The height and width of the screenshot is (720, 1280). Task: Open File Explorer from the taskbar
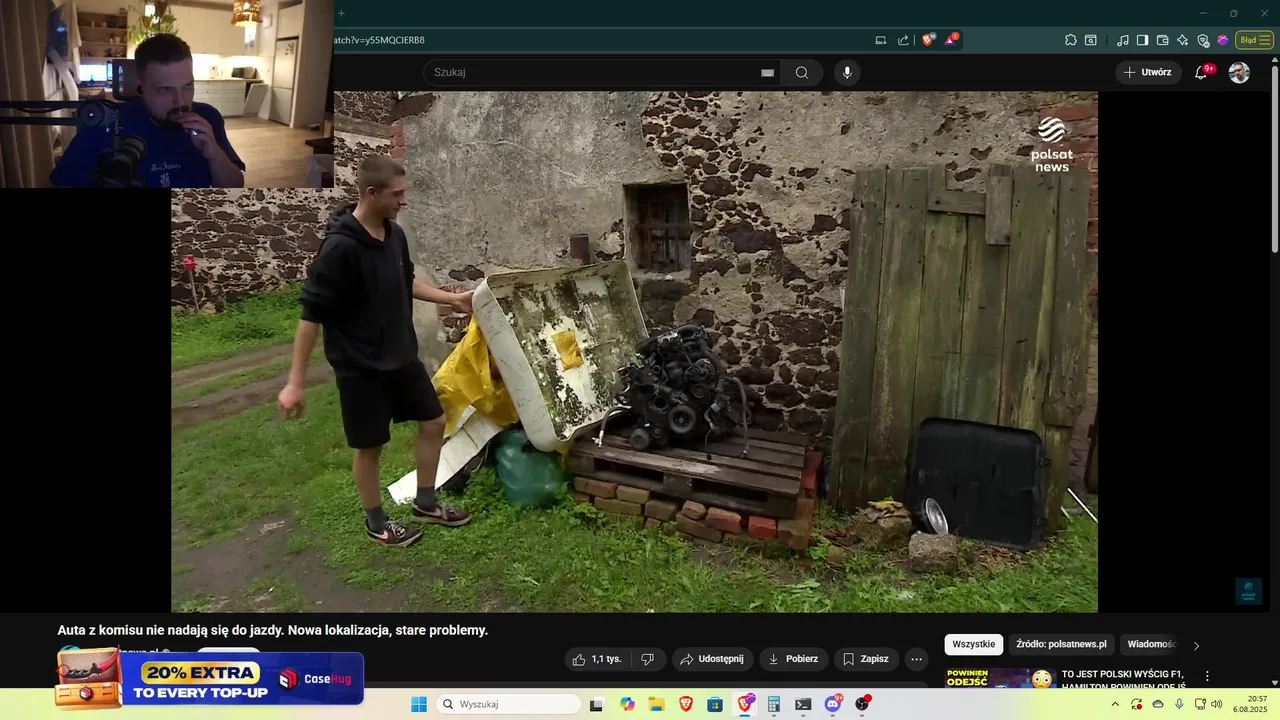656,704
